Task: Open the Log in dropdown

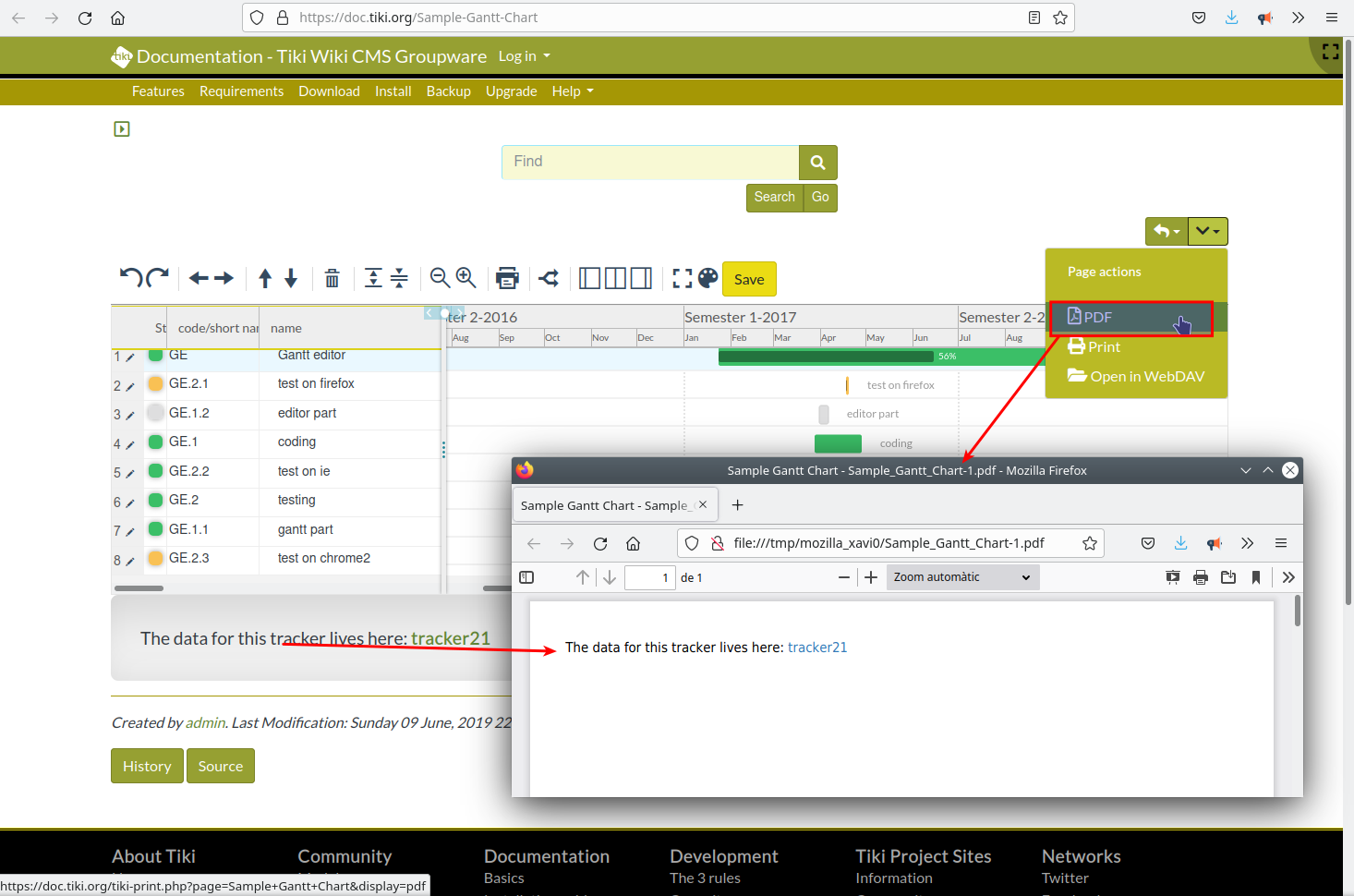Action: pos(525,56)
